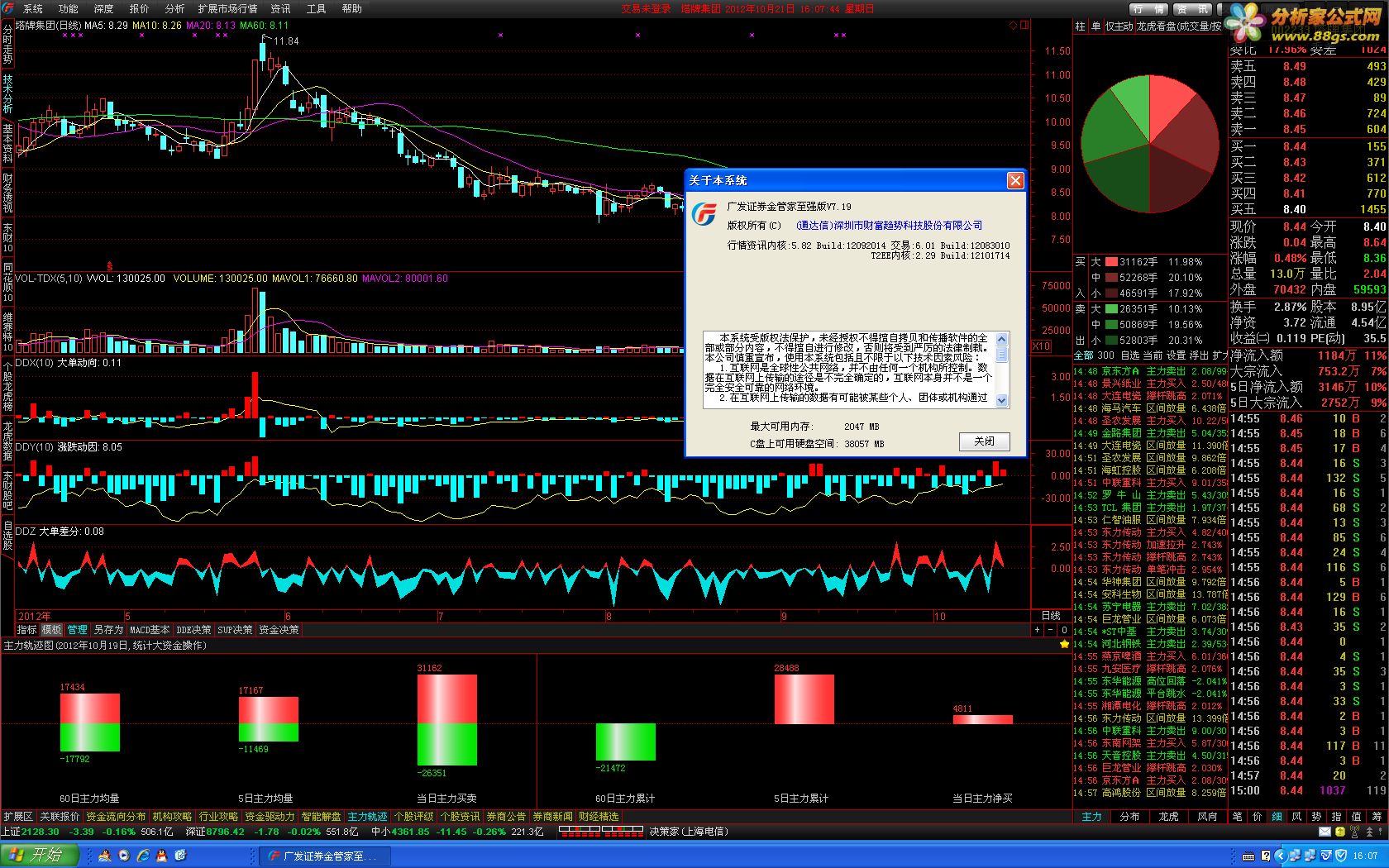Open the keyboard icon in system tray
Image resolution: width=1389 pixels, height=868 pixels.
click(1248, 856)
